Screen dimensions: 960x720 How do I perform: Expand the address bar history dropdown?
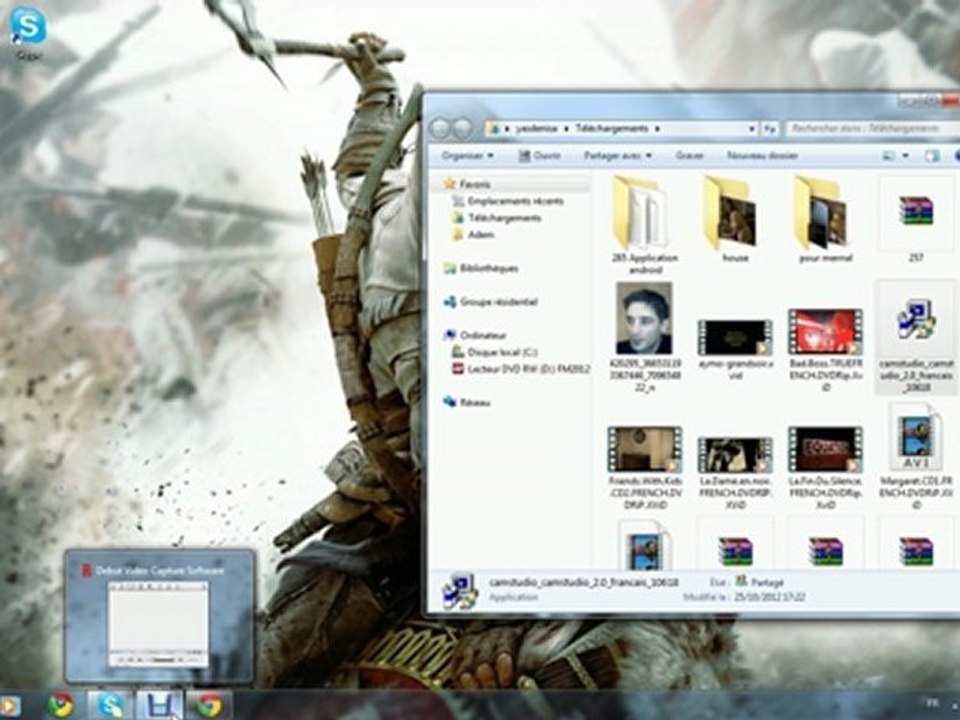pyautogui.click(x=751, y=129)
